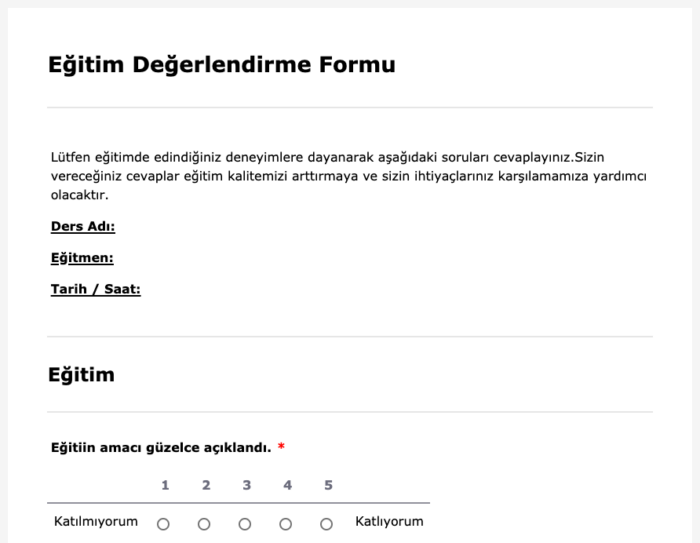The width and height of the screenshot is (700, 543).
Task: Click column header number 2
Action: (x=206, y=486)
